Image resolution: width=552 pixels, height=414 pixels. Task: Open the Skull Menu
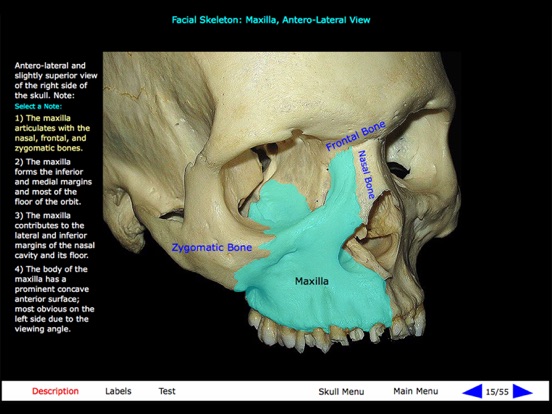tap(341, 391)
